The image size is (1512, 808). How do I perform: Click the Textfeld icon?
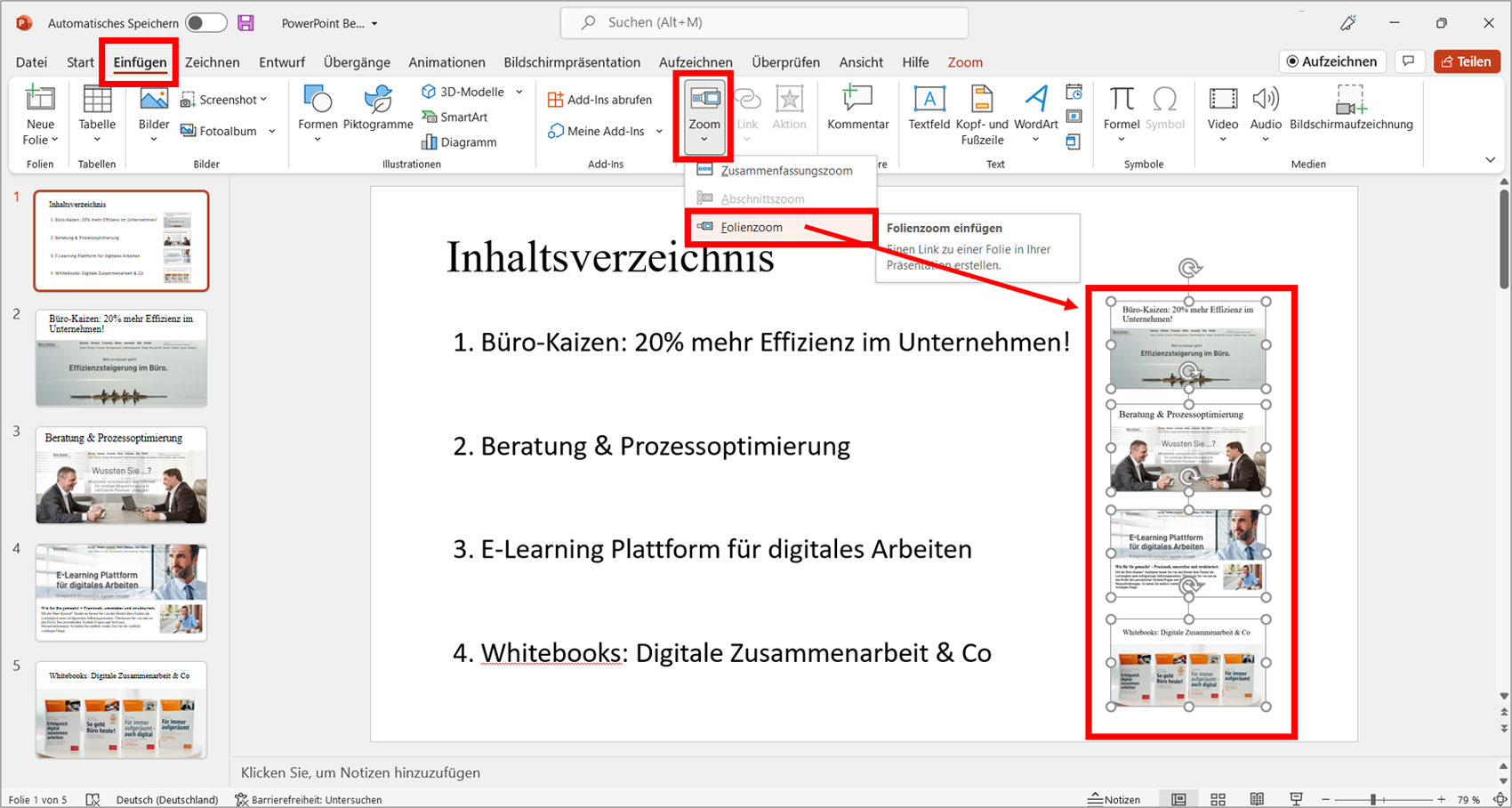[x=929, y=109]
